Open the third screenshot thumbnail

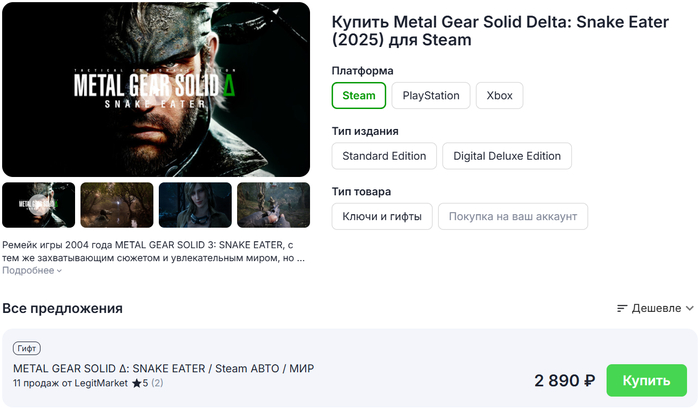coord(195,205)
